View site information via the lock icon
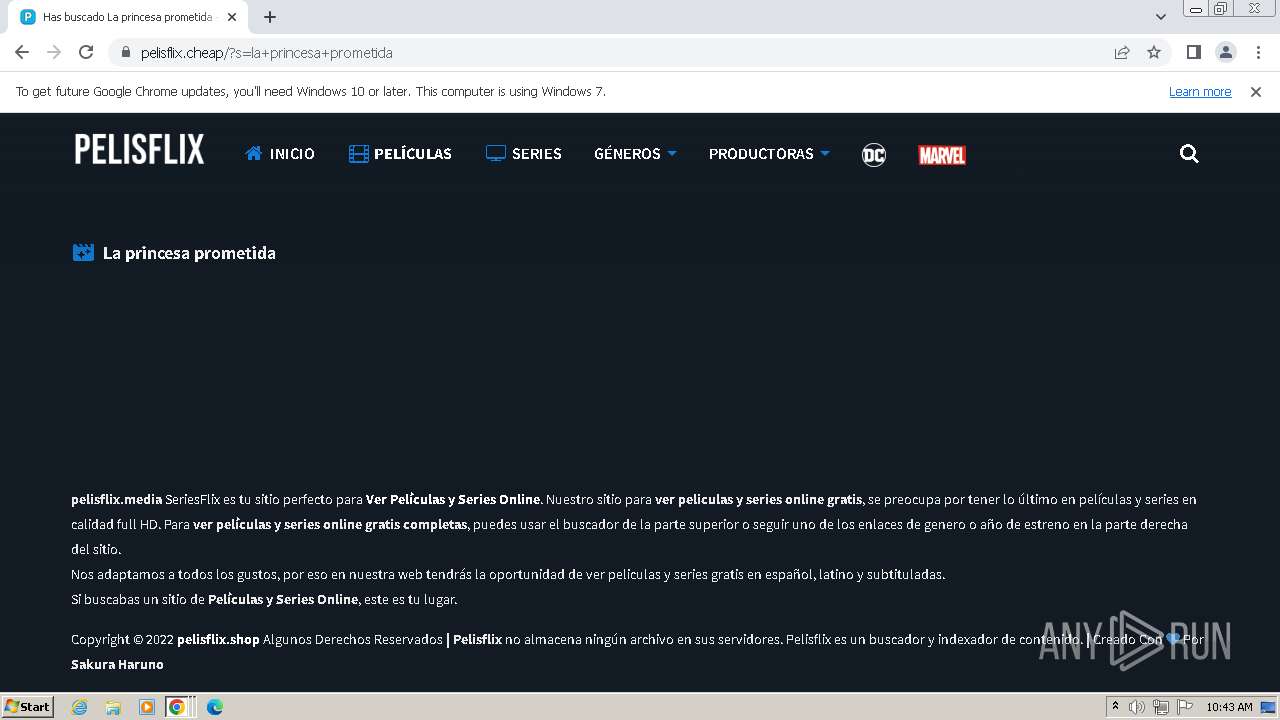The height and width of the screenshot is (720, 1280). tap(125, 53)
